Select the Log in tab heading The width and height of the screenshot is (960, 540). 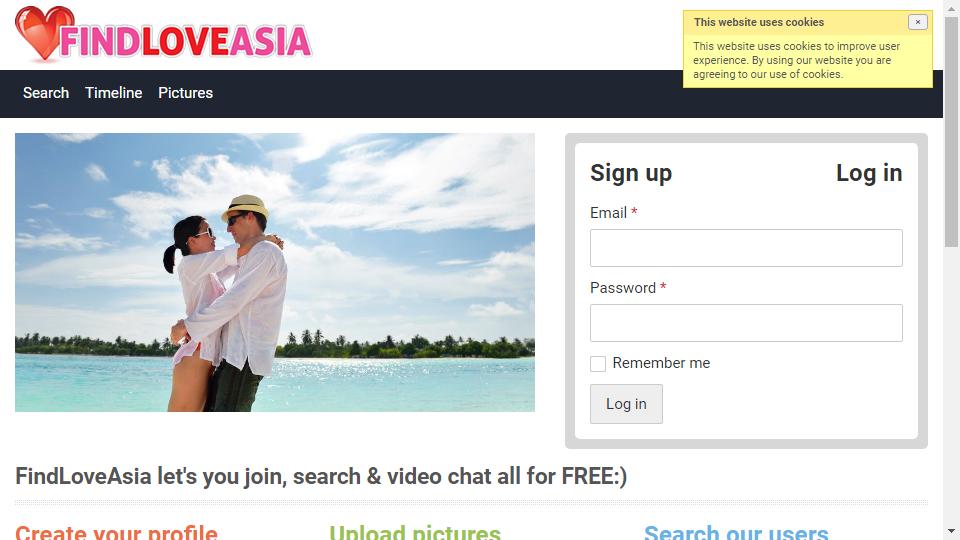(x=869, y=173)
